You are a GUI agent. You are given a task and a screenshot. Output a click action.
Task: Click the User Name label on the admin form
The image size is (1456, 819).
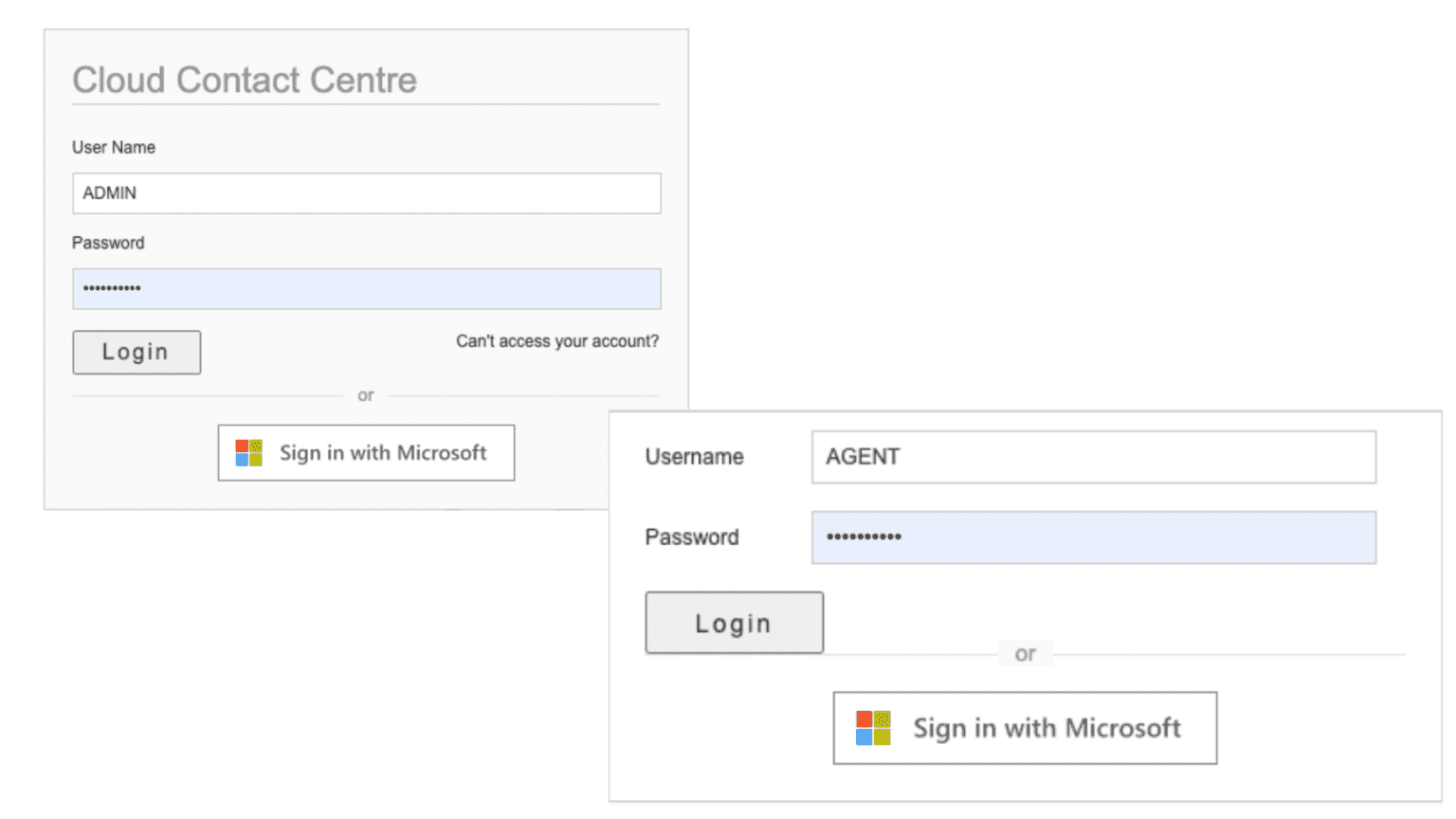pyautogui.click(x=112, y=147)
